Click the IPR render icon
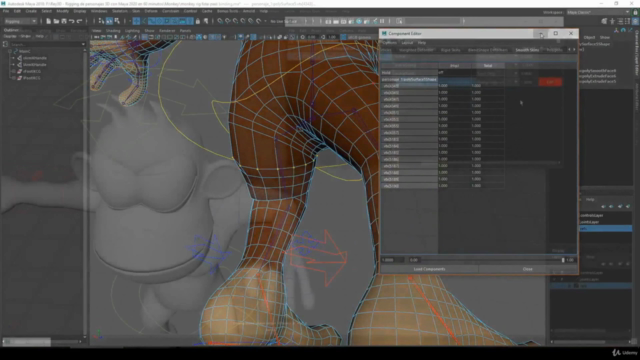Image resolution: width=640 pixels, height=360 pixels. (344, 21)
